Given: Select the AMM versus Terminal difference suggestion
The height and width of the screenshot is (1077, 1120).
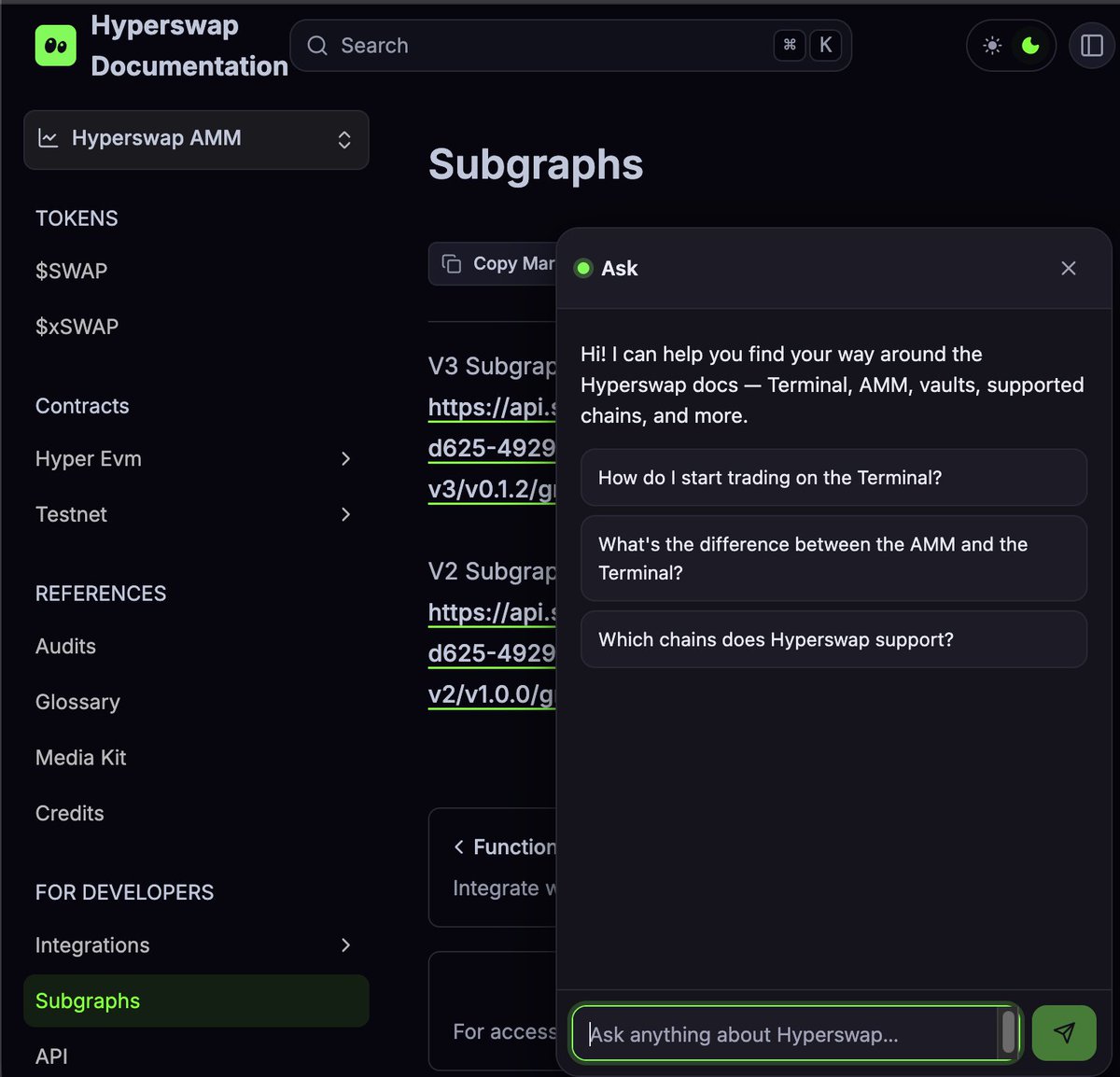Looking at the screenshot, I should (833, 558).
